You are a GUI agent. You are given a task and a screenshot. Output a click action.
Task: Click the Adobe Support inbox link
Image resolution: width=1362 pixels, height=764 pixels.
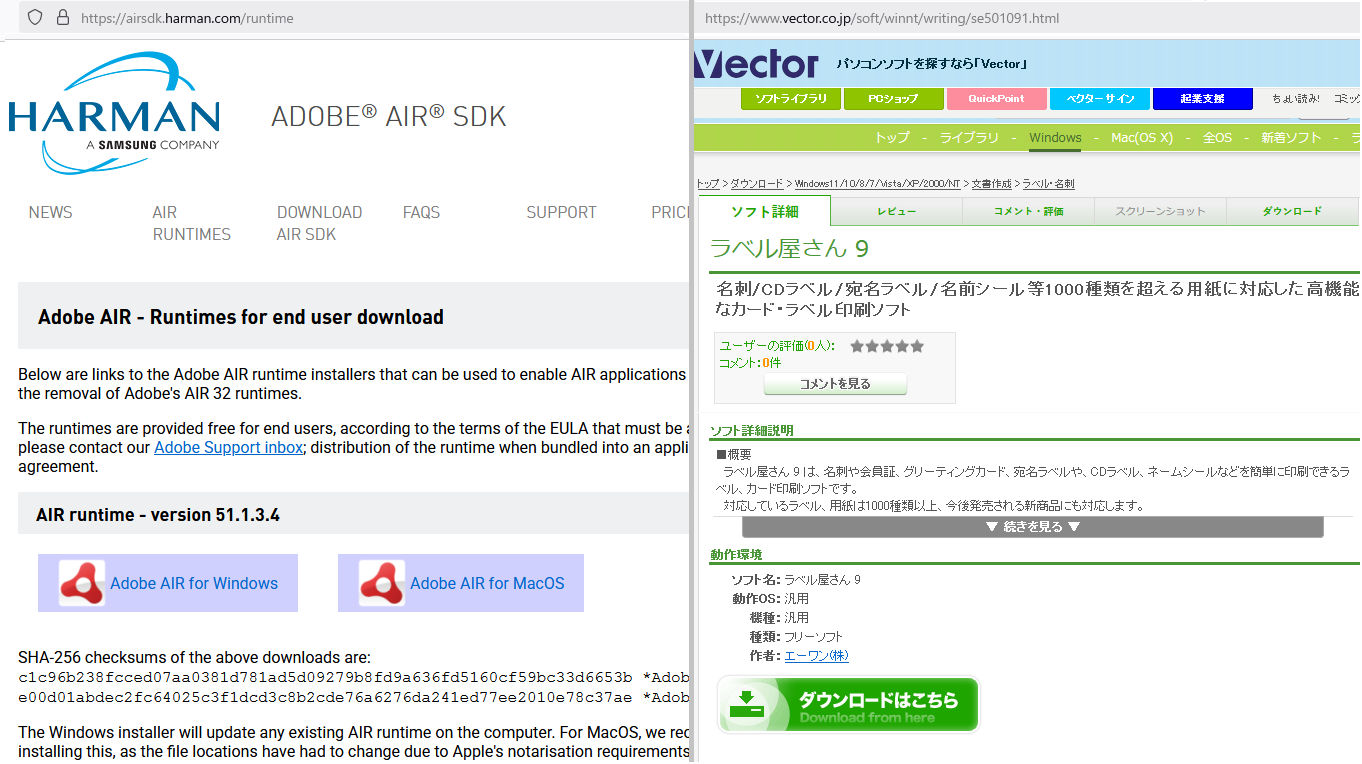point(228,447)
